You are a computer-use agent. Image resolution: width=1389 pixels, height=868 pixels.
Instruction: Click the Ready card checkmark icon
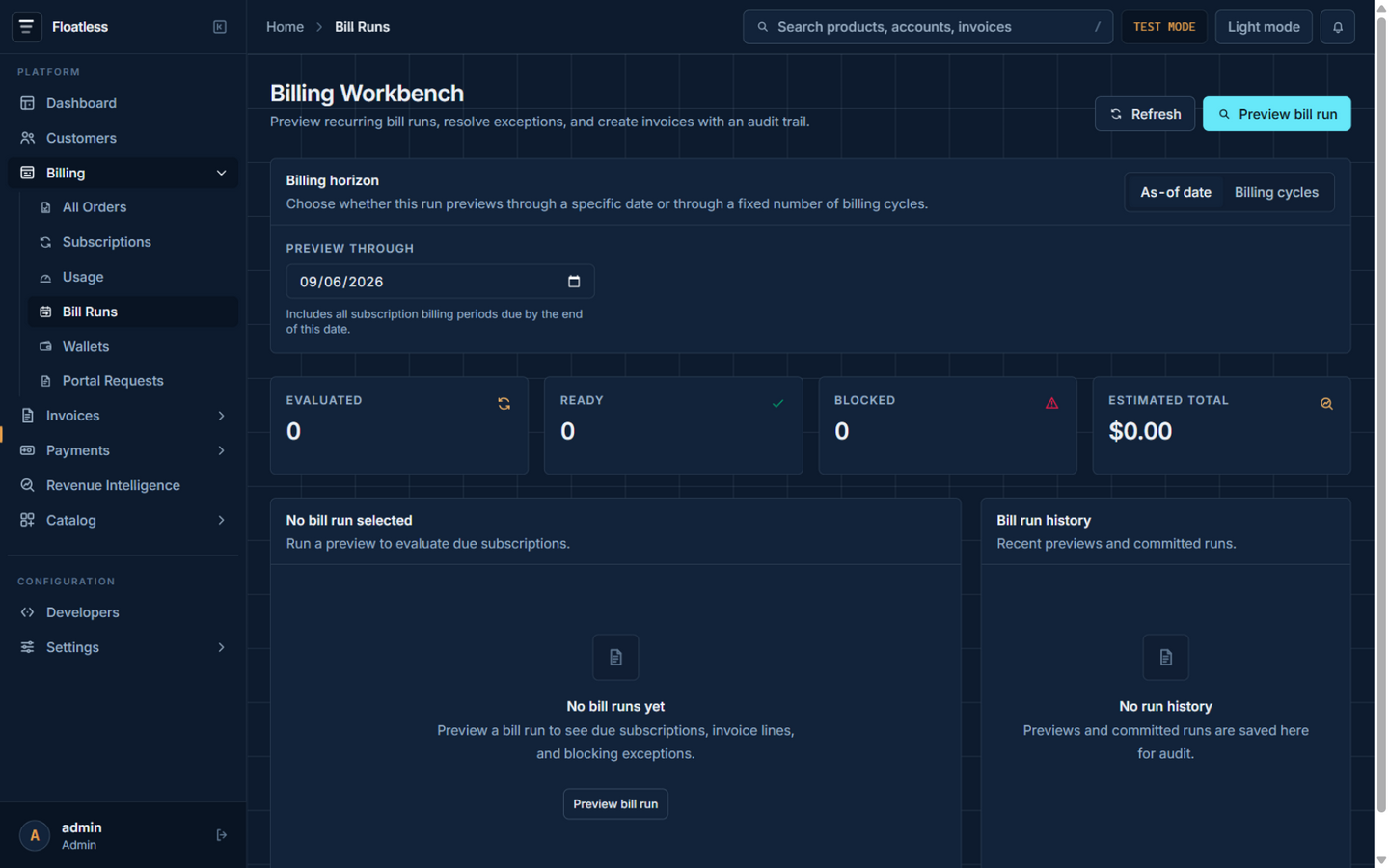pyautogui.click(x=777, y=404)
